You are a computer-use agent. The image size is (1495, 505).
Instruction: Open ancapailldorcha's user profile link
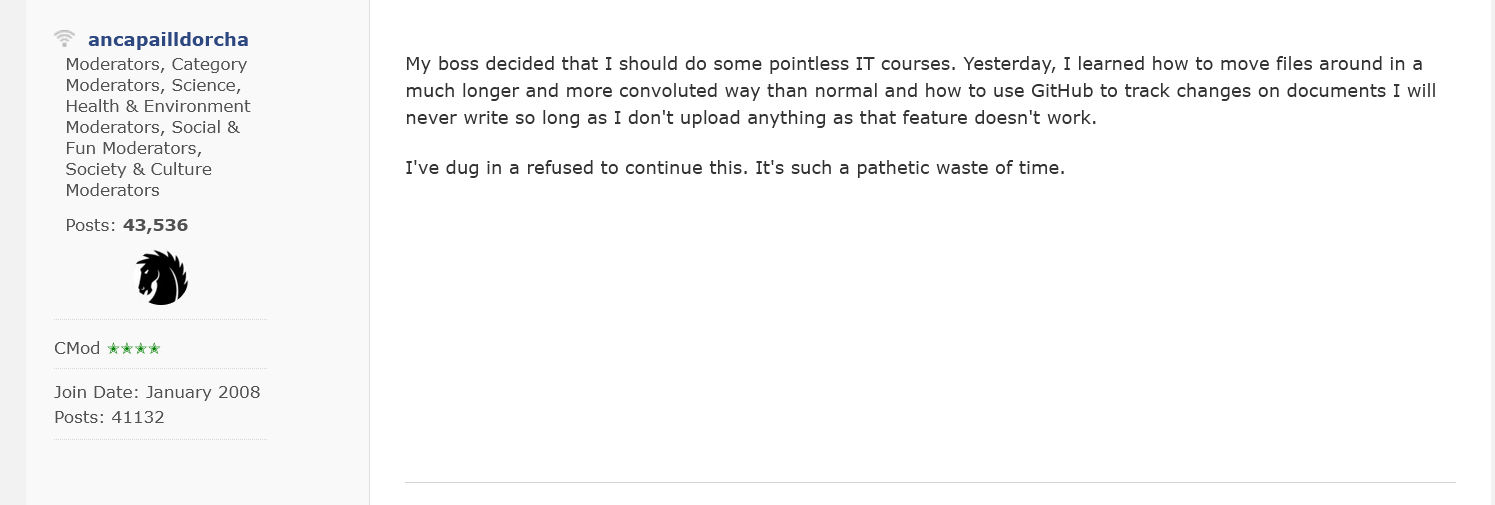pos(168,40)
